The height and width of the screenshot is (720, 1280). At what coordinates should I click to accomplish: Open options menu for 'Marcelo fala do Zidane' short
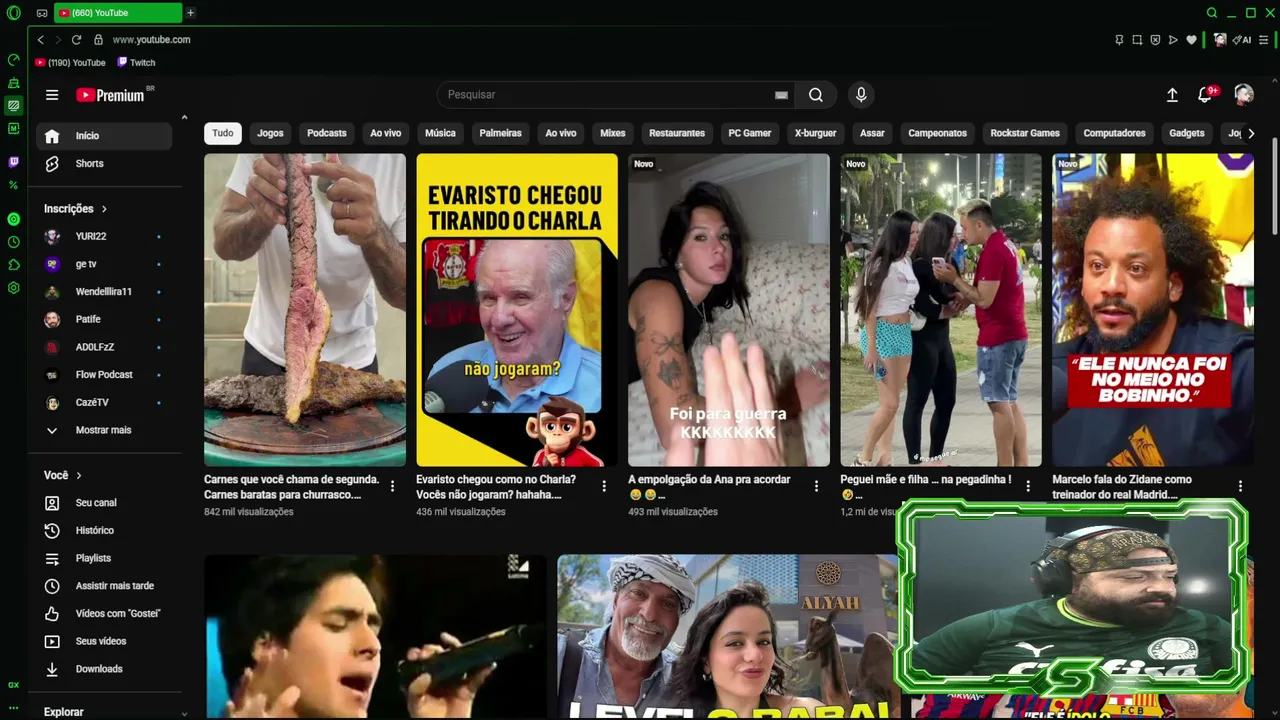(1240, 486)
